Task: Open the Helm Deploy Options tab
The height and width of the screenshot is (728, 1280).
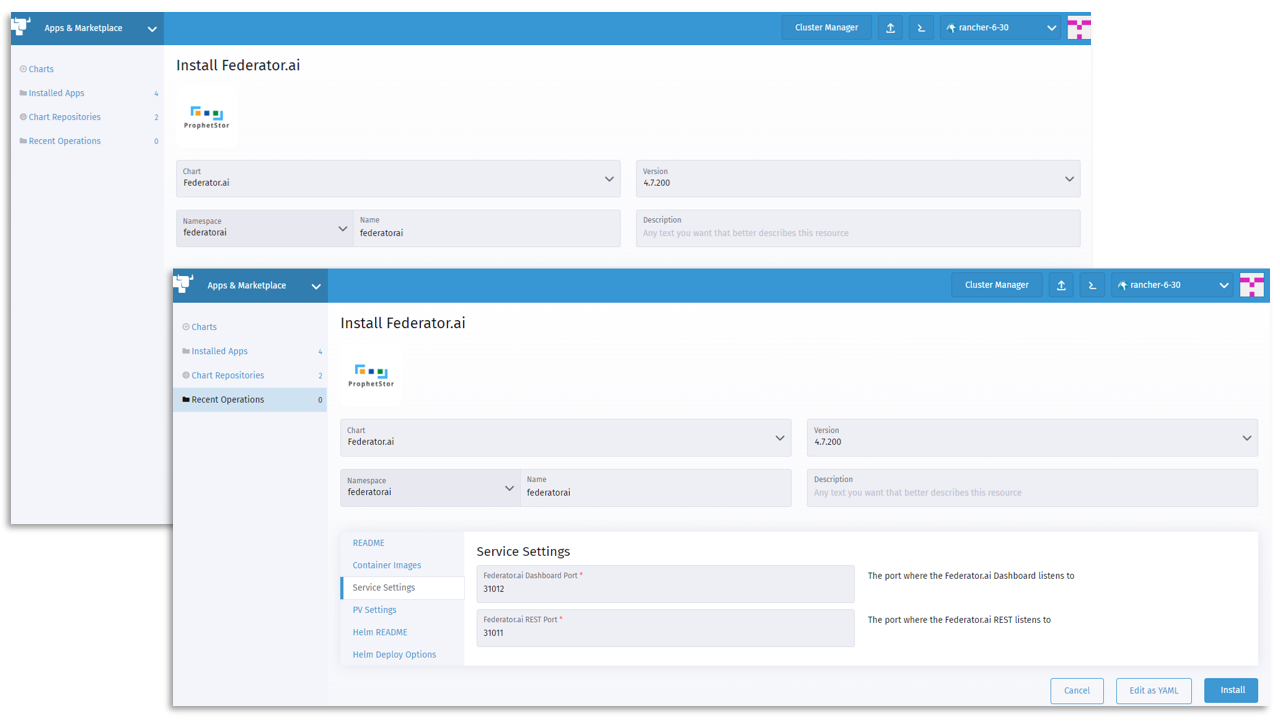Action: coord(394,655)
